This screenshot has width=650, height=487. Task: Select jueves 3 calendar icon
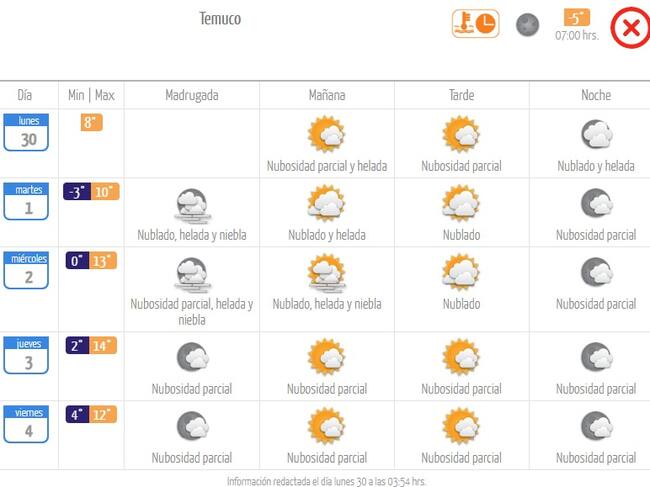26,355
